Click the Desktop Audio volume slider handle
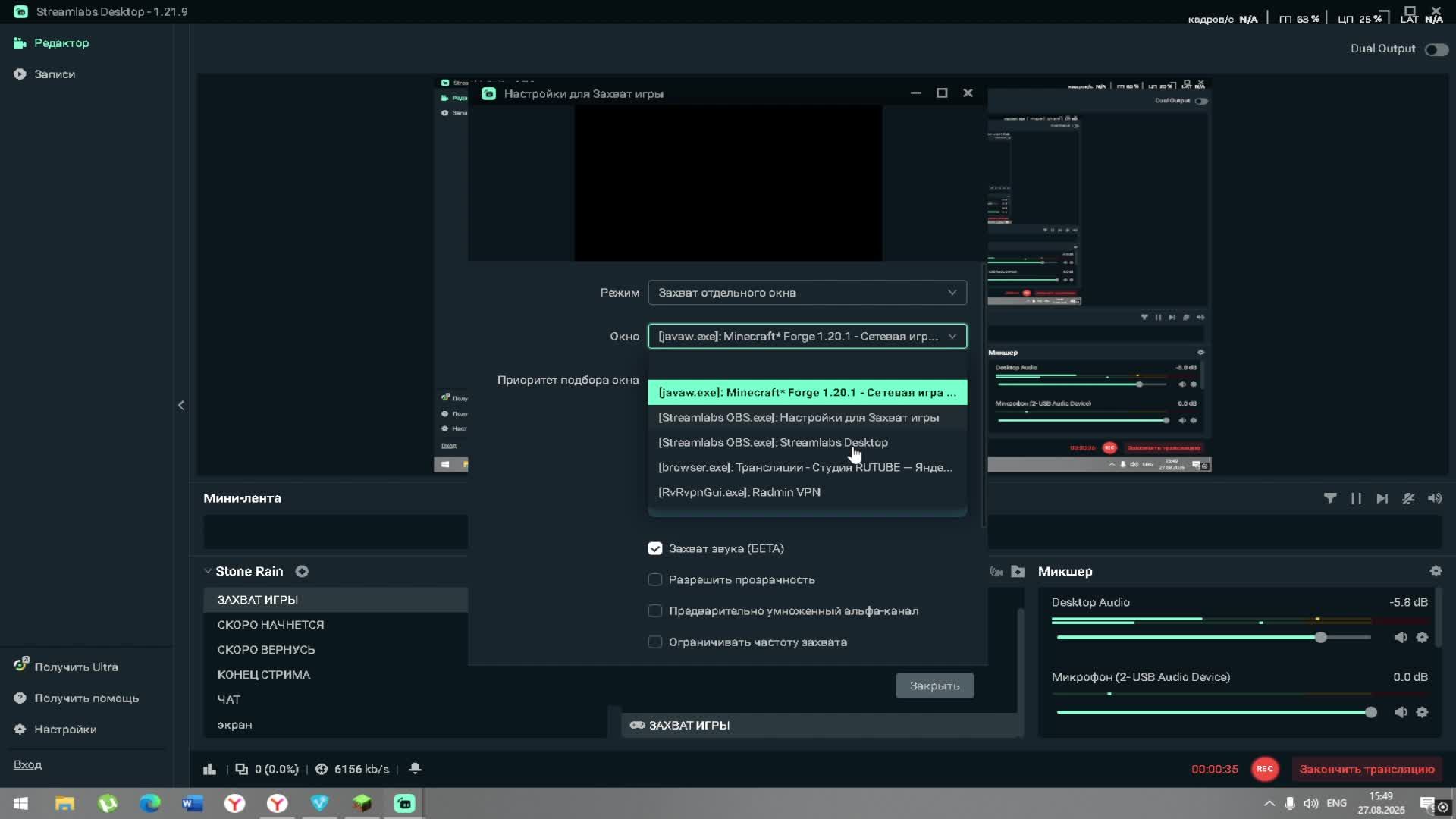This screenshot has width=1456, height=819. 1321,638
